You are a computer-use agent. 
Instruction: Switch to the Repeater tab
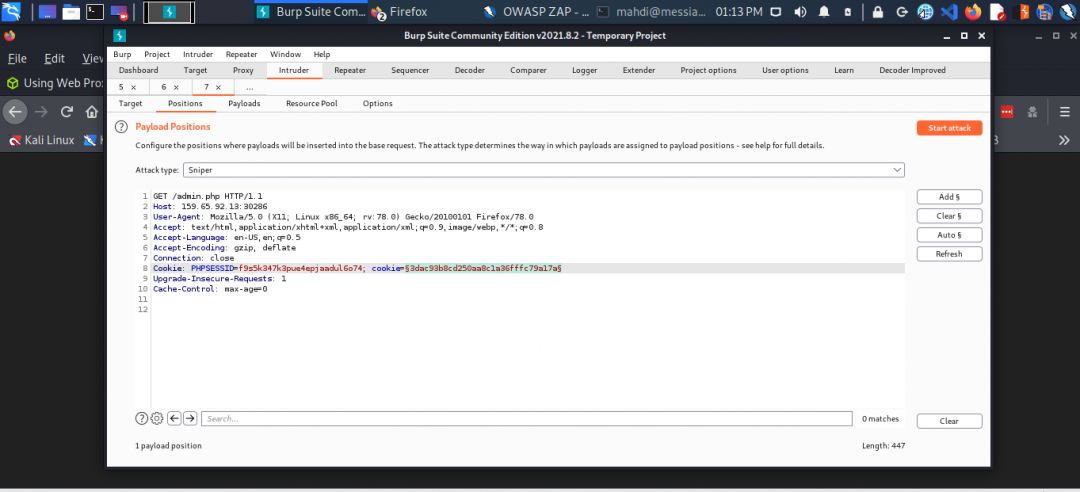click(350, 70)
